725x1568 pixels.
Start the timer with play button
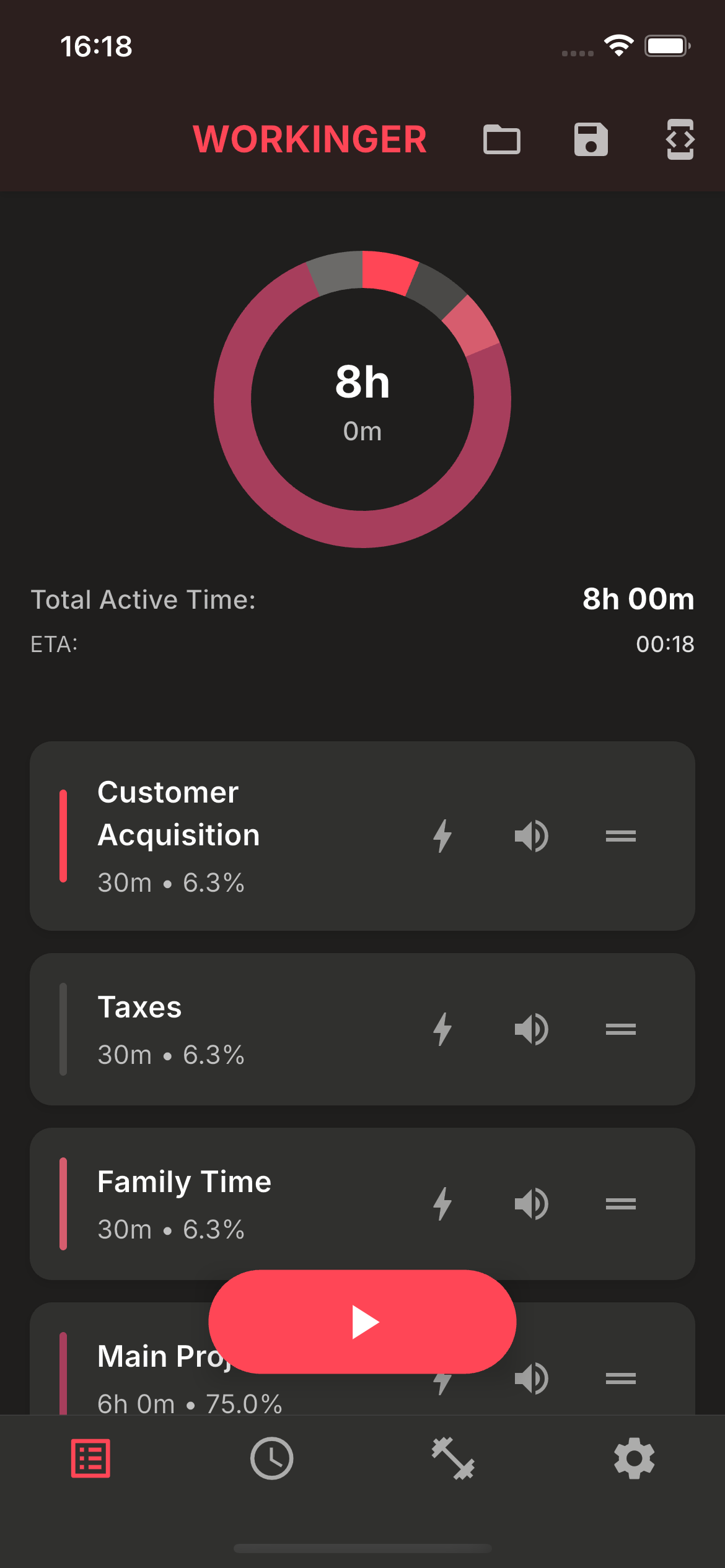click(362, 1322)
